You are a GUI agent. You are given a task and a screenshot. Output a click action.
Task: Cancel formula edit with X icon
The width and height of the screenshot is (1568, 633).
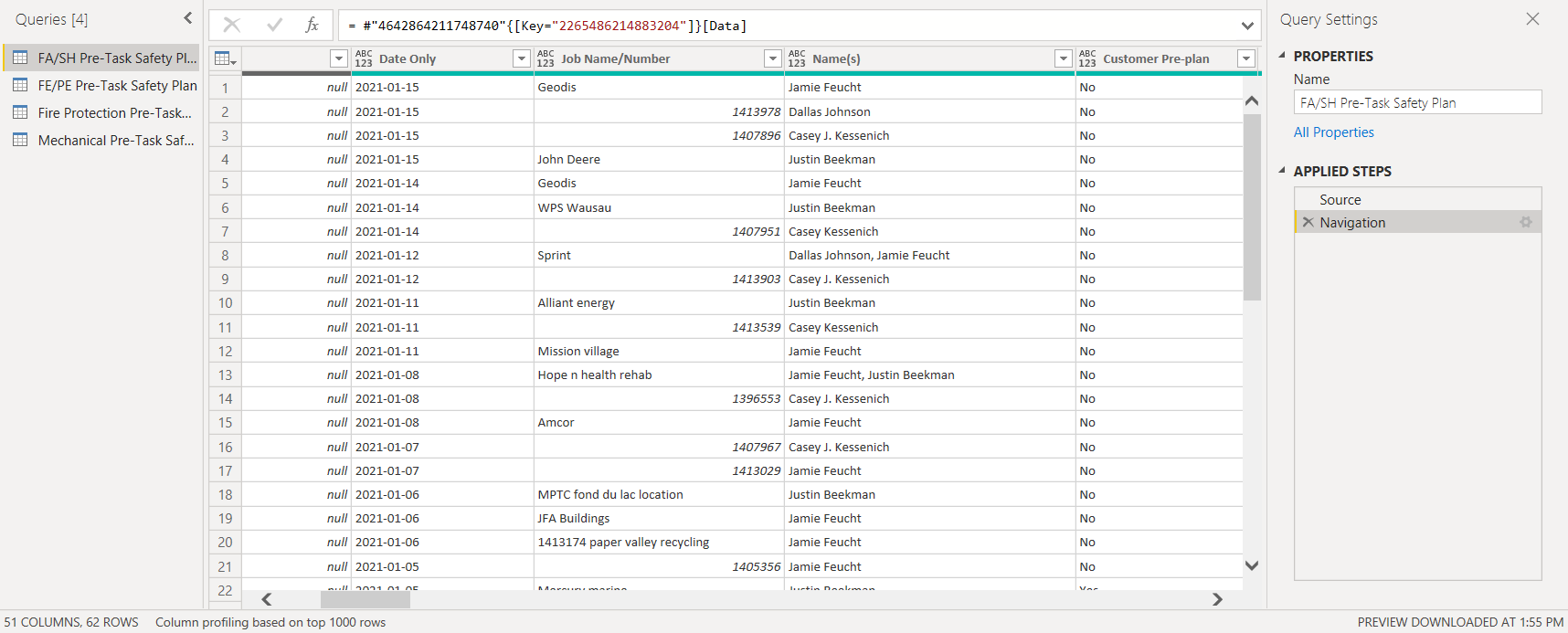point(232,25)
